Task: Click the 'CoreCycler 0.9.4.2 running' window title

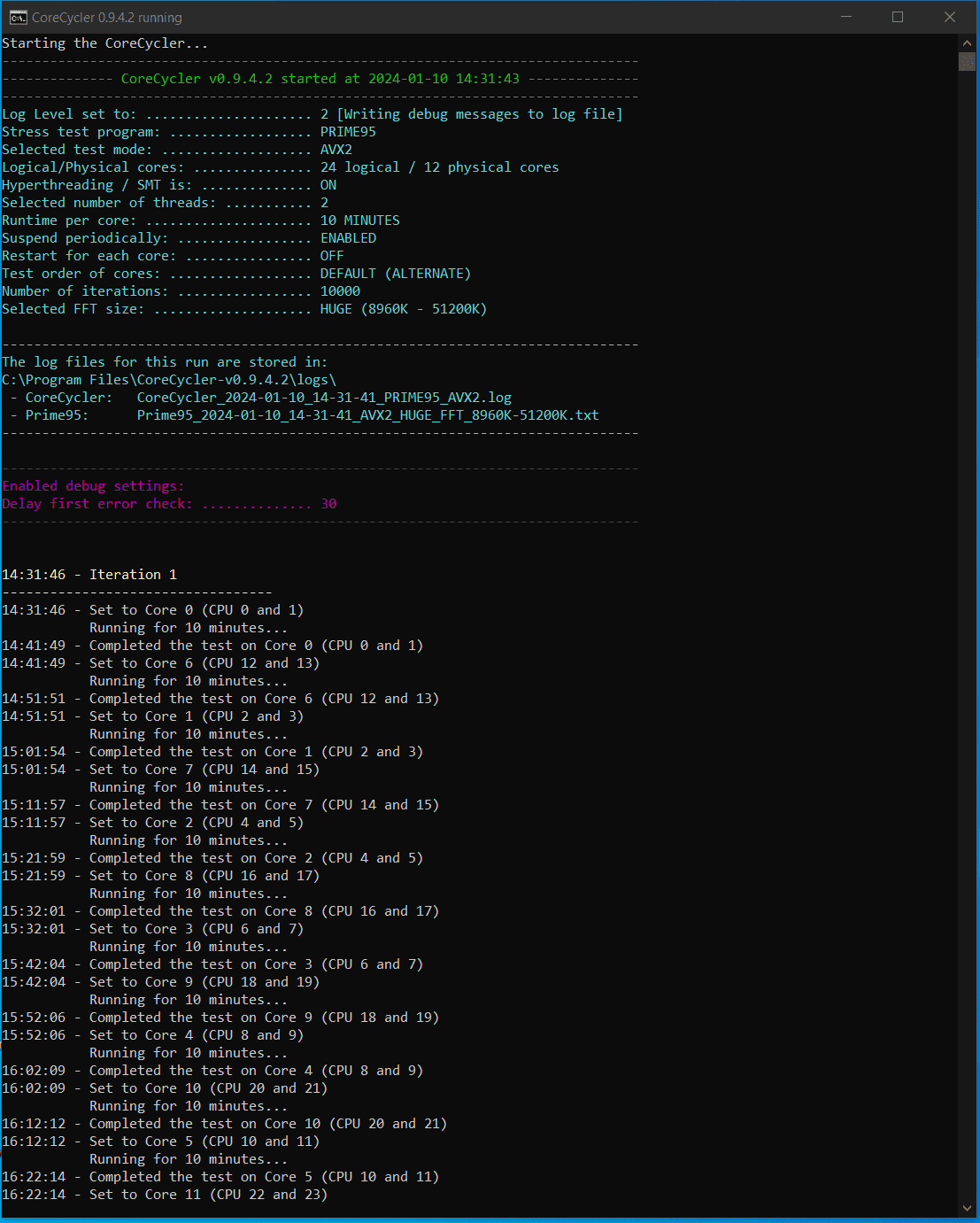Action: point(107,17)
